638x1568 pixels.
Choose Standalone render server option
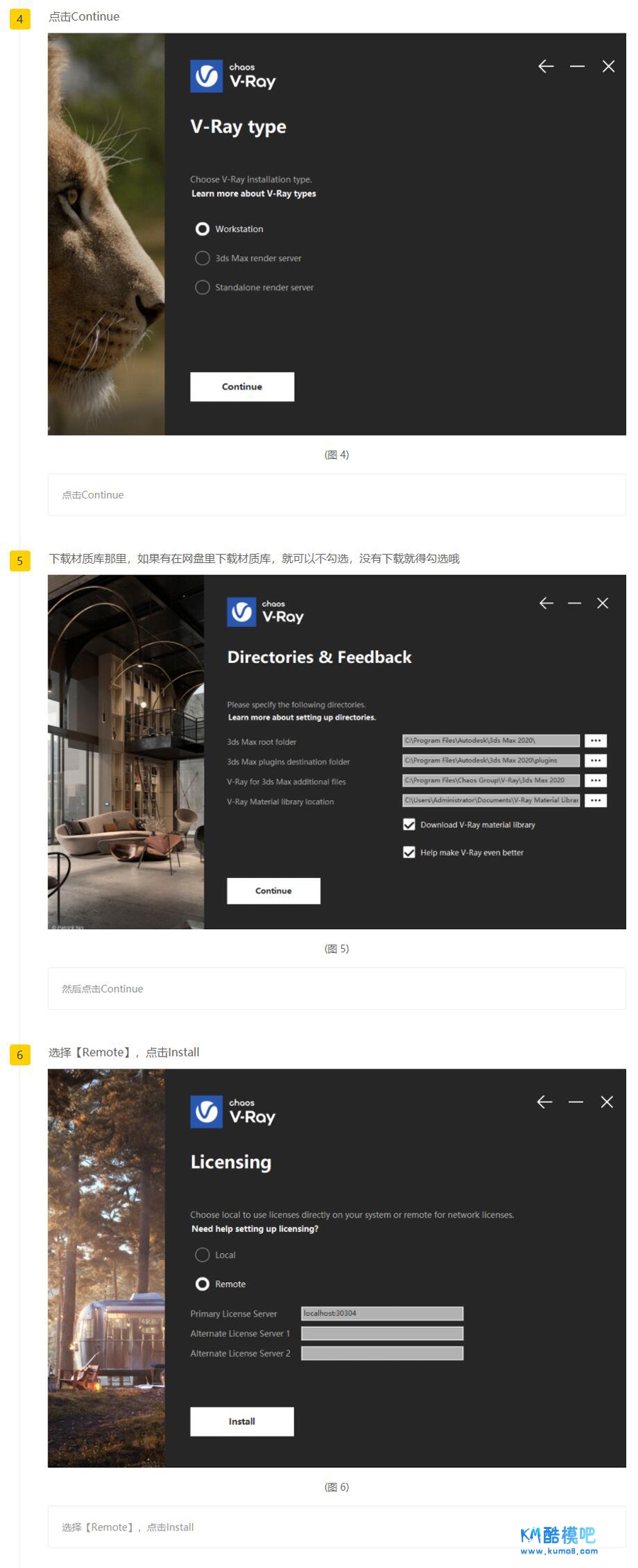(x=203, y=287)
